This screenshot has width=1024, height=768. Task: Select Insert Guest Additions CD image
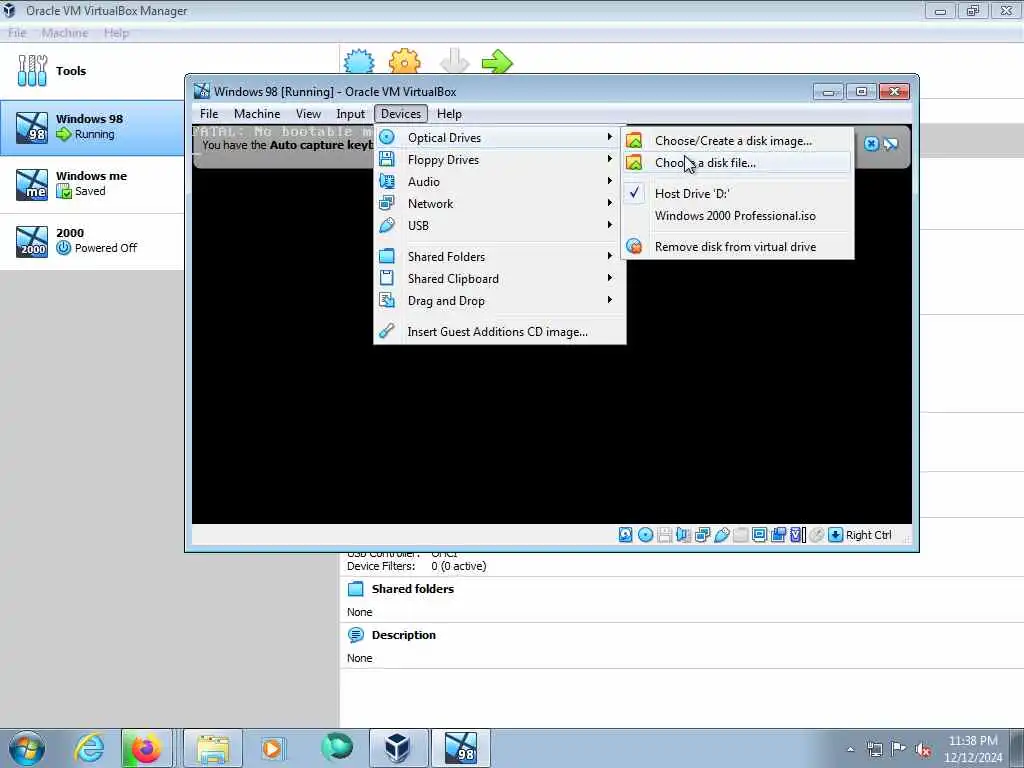point(500,332)
